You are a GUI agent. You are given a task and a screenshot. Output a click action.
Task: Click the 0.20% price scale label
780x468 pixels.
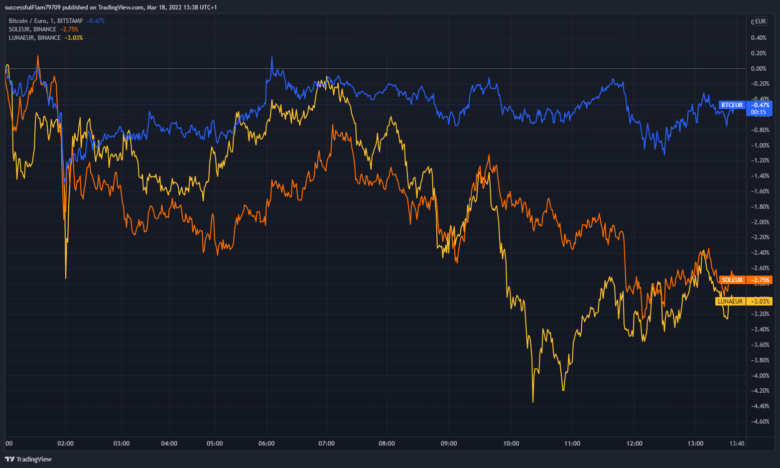click(x=759, y=53)
